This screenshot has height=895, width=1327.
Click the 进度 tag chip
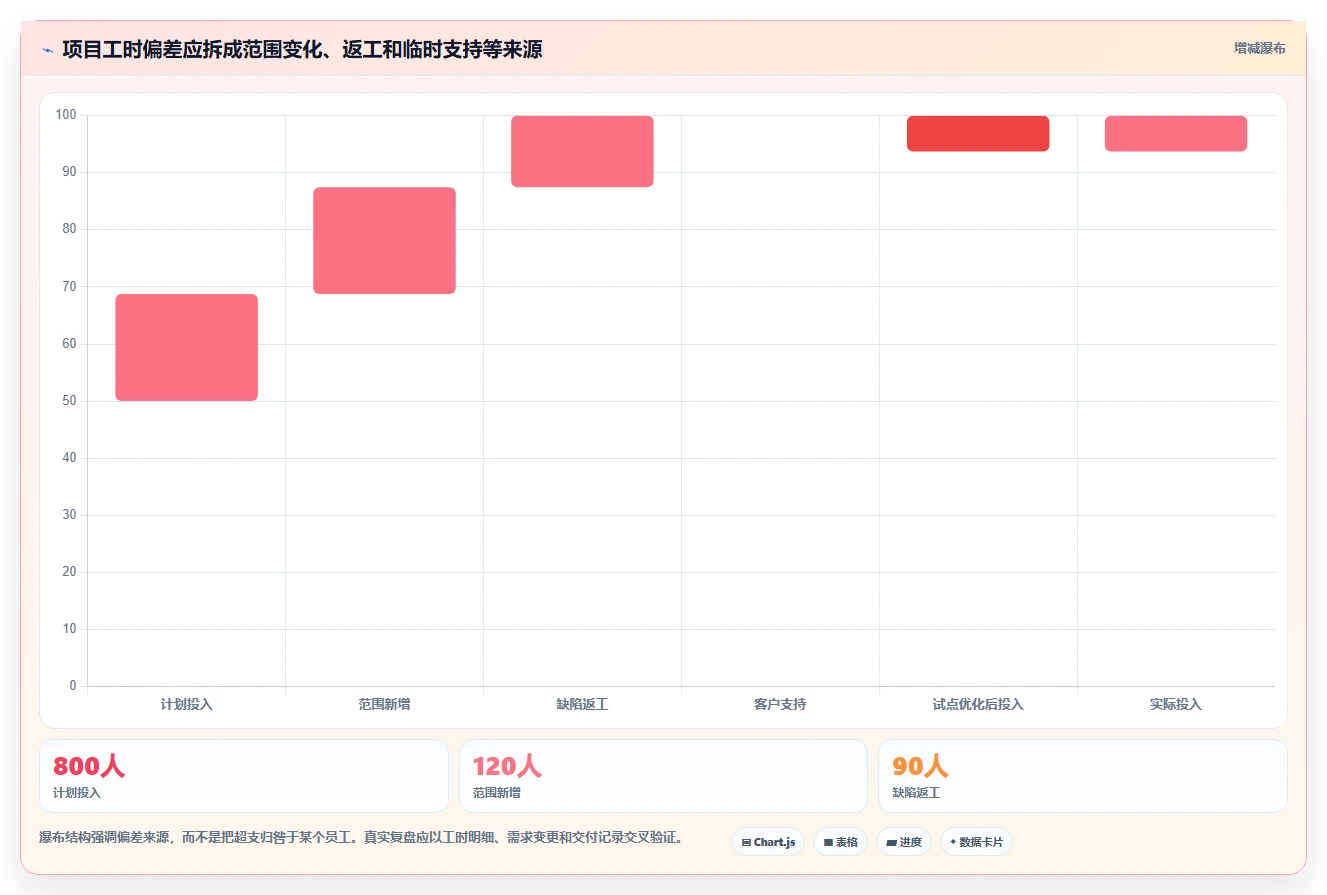tap(904, 842)
